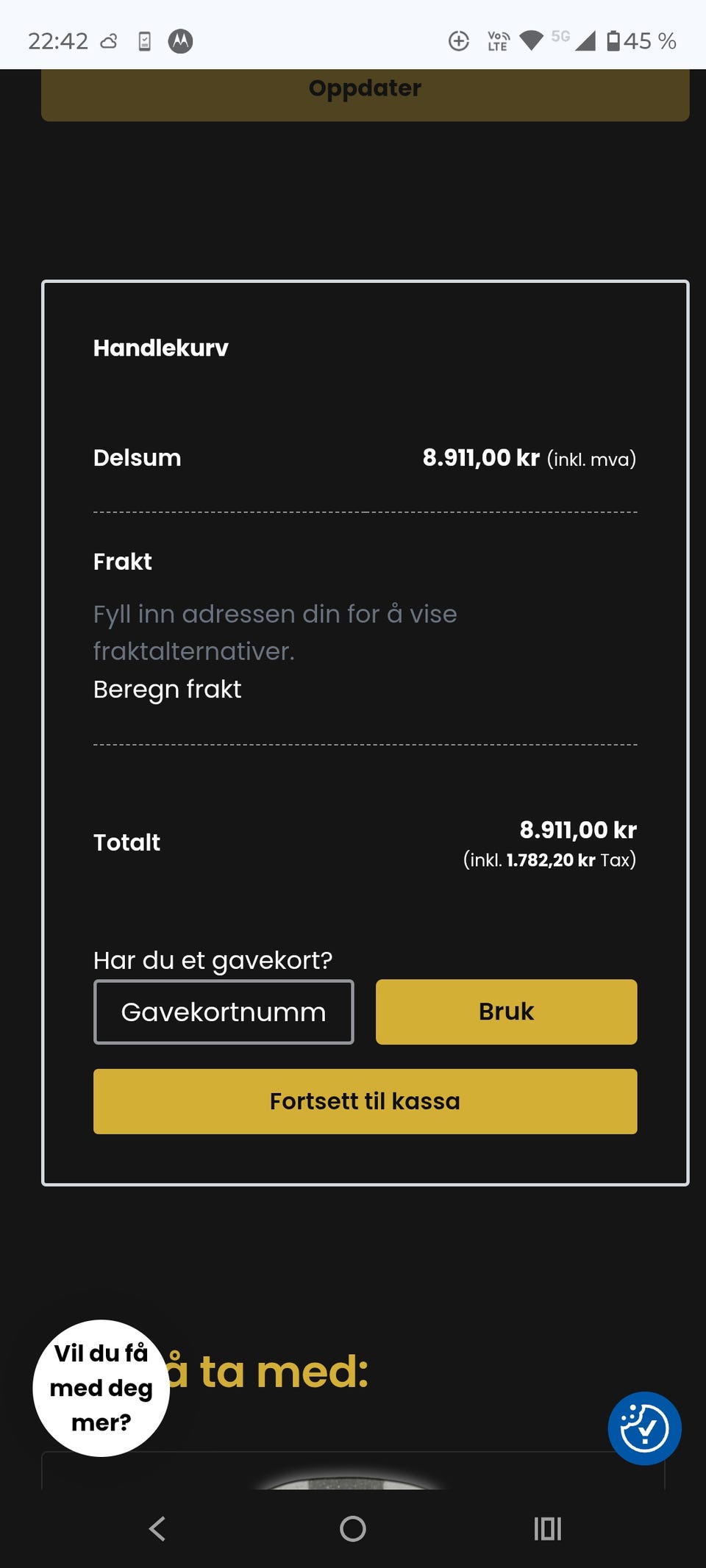Click the Fortsett til kassa button

pos(365,1101)
